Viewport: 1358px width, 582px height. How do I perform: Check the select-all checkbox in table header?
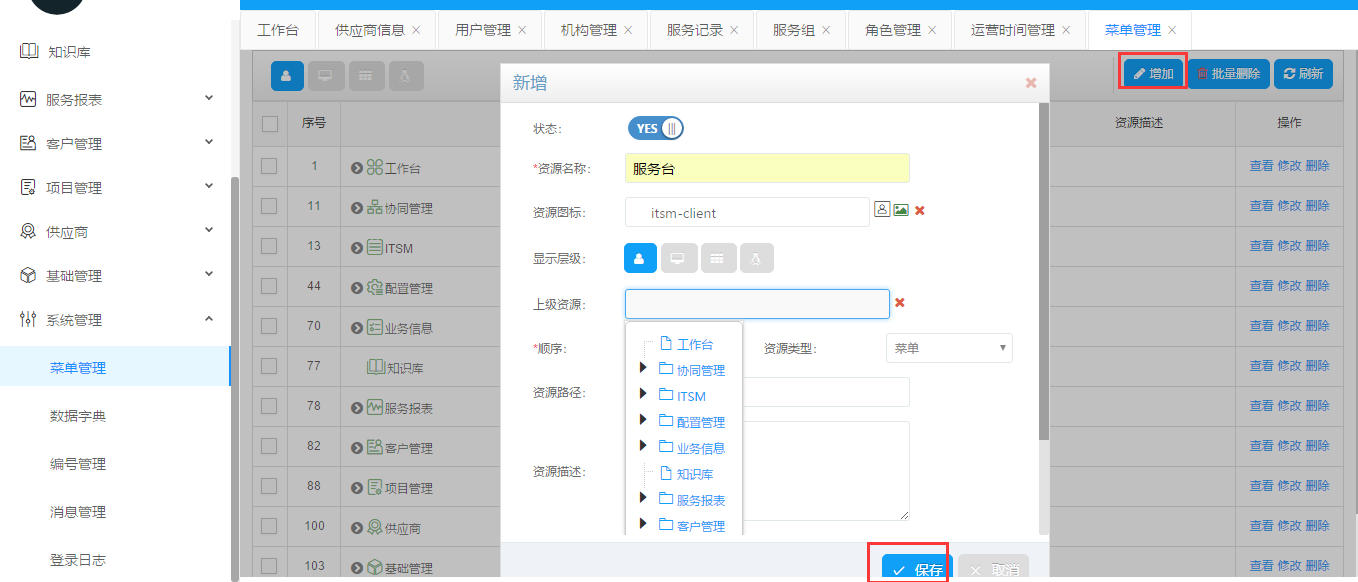coord(269,121)
